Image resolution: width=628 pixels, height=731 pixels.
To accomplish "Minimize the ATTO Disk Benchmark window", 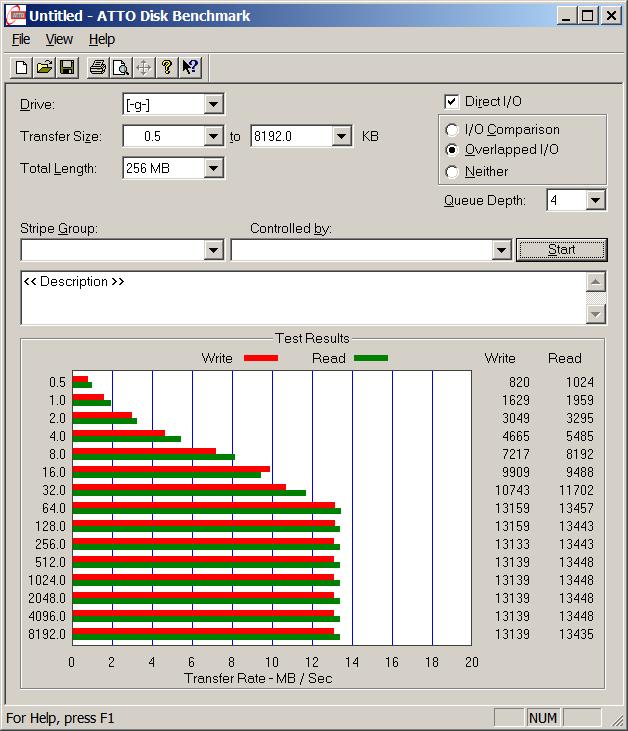I will click(x=566, y=16).
